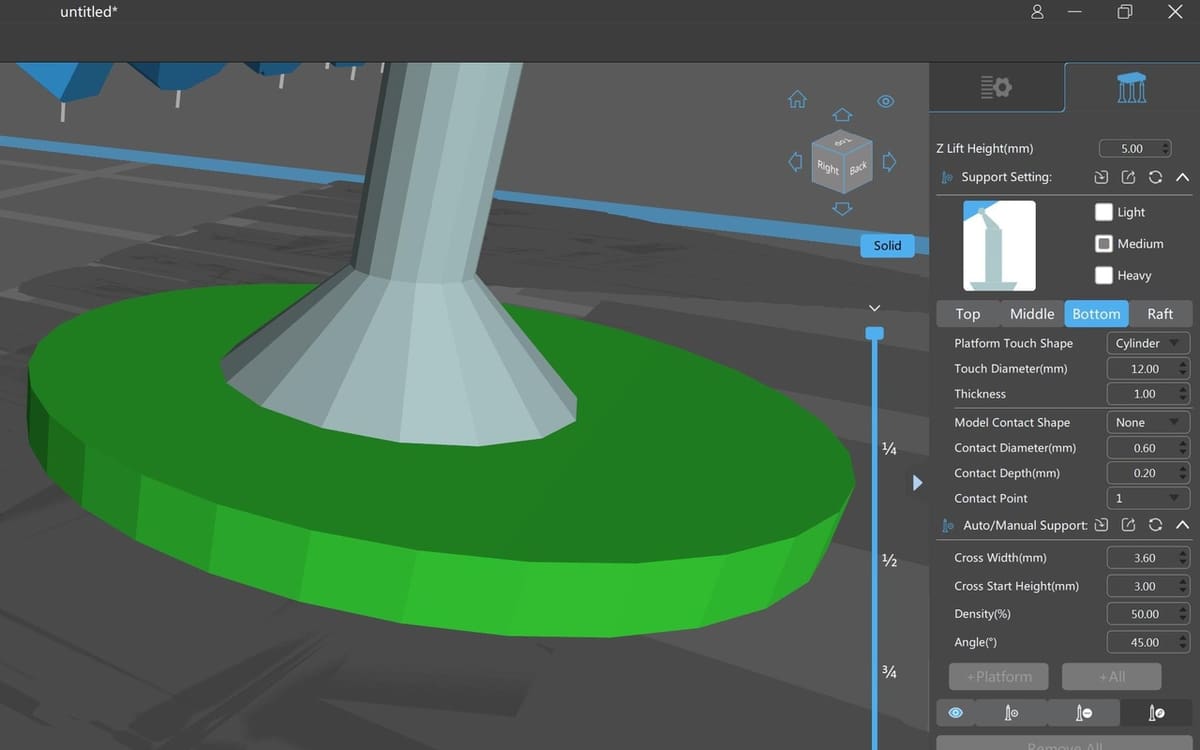Open the print settings panel tab icon
Screen dimensions: 1200x750
996,88
